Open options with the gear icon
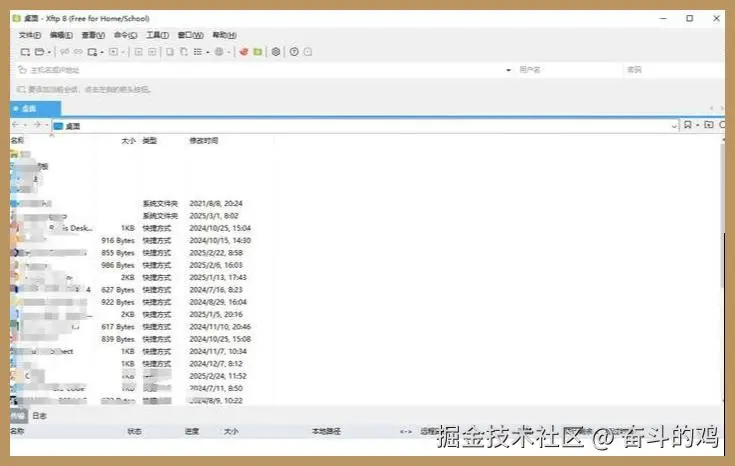The height and width of the screenshot is (466, 735). (276, 52)
